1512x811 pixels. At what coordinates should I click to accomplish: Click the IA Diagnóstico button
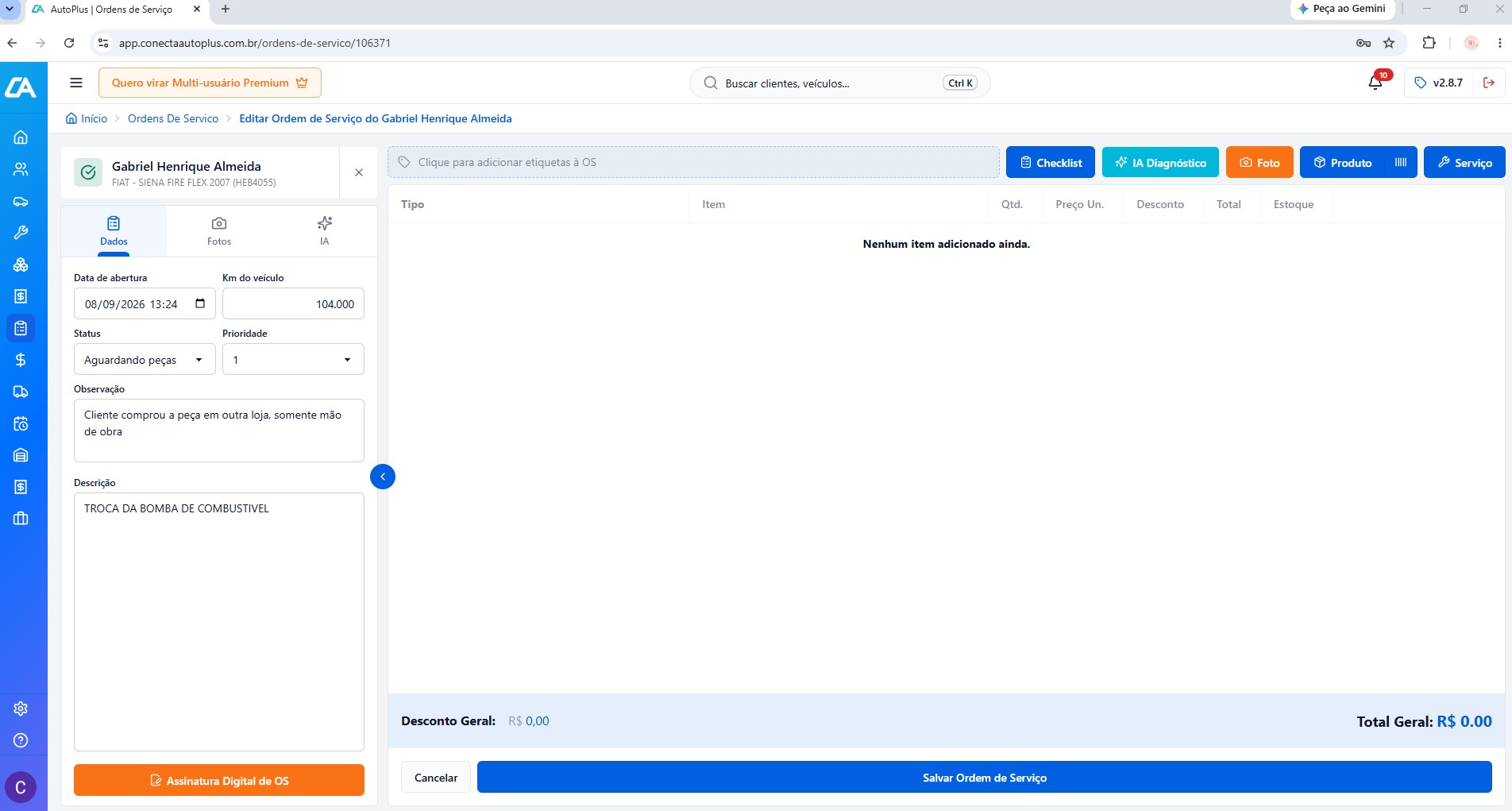[x=1160, y=162]
